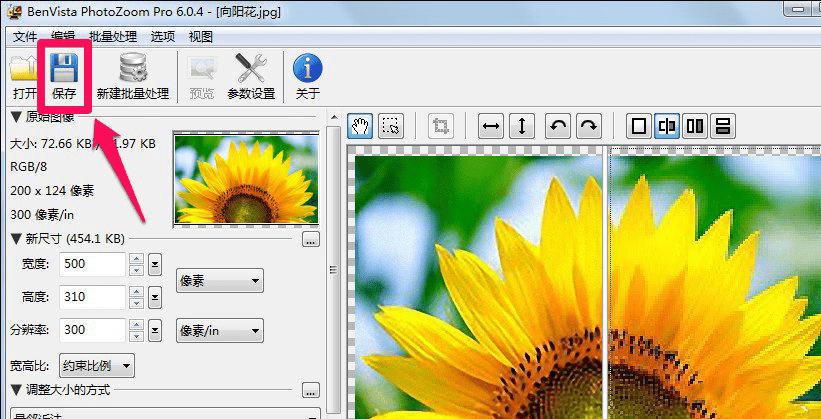Open the resolution unit dropdown (像素/in)
Image resolution: width=821 pixels, height=419 pixels.
(x=220, y=330)
